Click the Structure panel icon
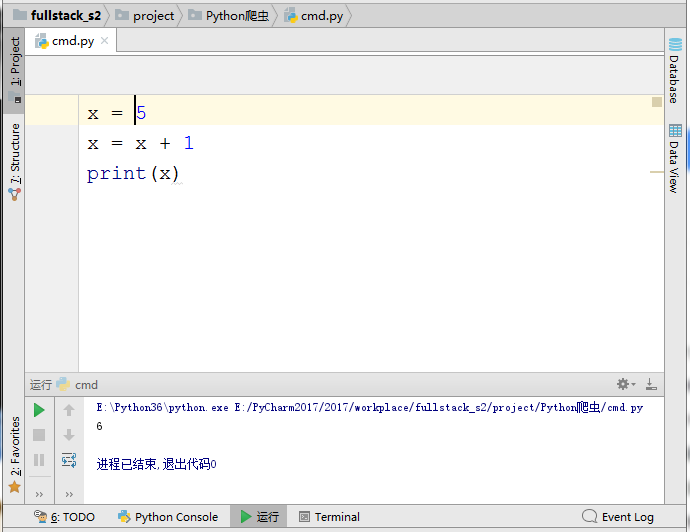690x532 pixels. tap(15, 194)
